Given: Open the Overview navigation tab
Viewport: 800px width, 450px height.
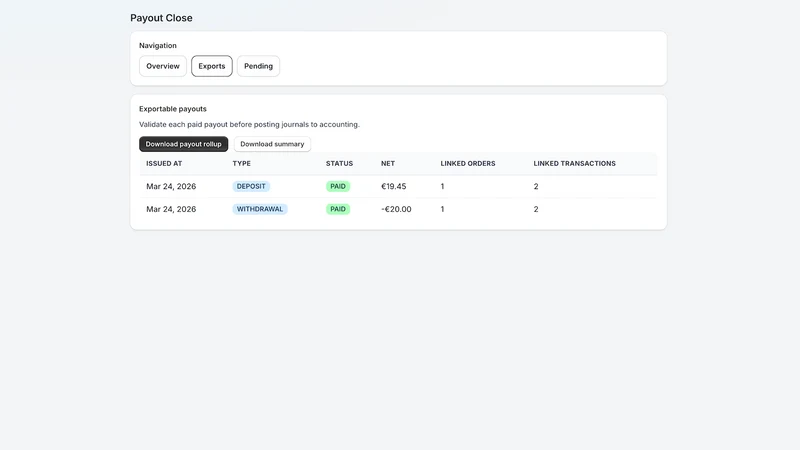Looking at the screenshot, I should (163, 66).
